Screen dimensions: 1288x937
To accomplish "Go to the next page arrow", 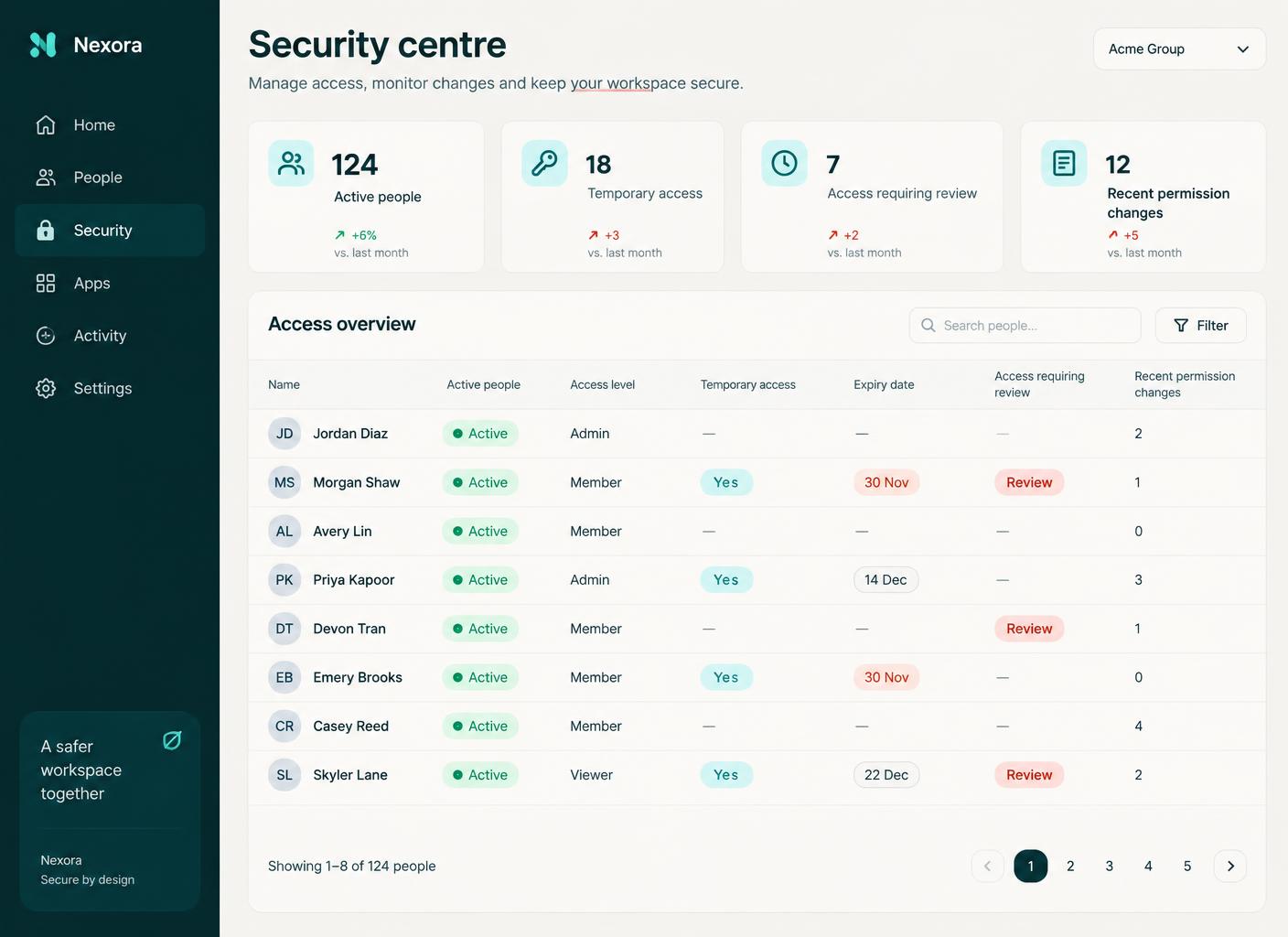I will [x=1230, y=866].
